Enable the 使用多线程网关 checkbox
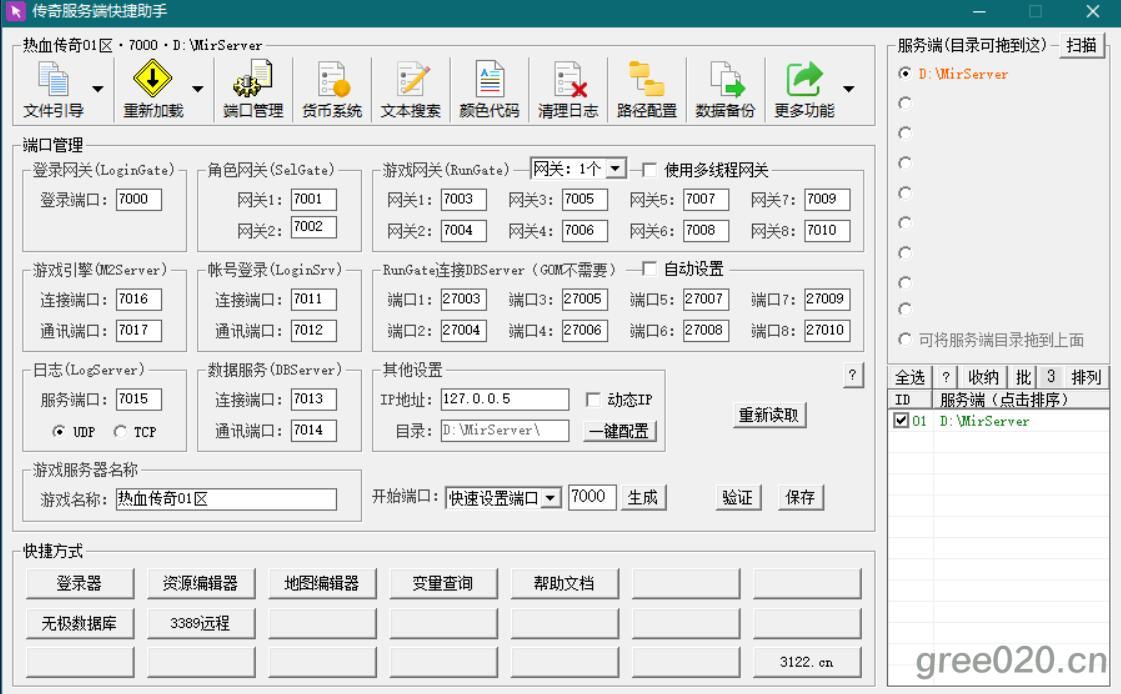 click(x=649, y=170)
